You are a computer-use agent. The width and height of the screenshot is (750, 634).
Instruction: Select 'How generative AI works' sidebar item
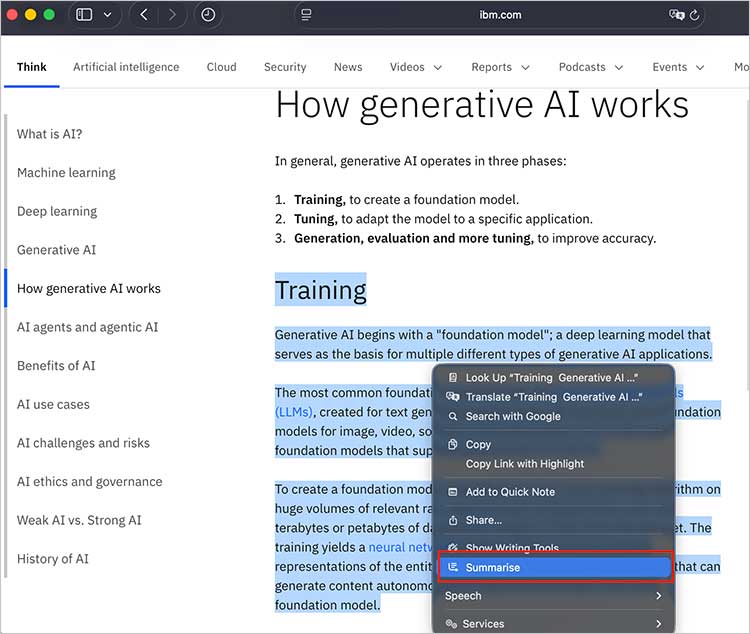tap(89, 289)
